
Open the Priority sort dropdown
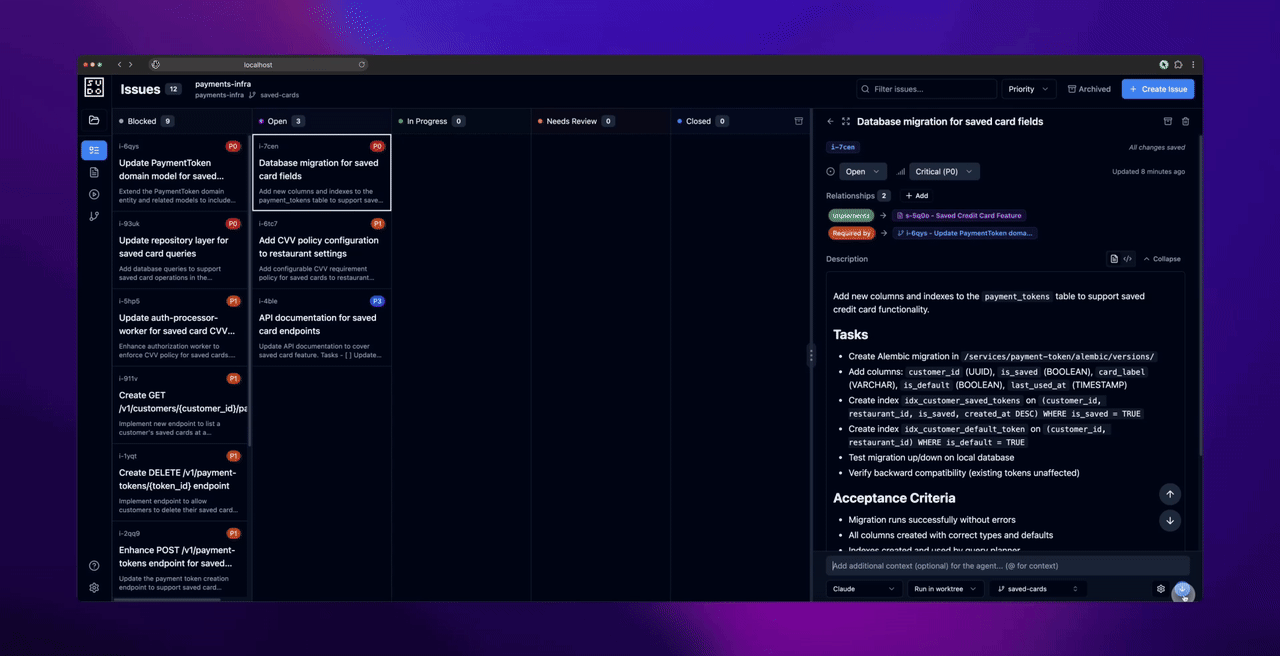coord(1028,89)
